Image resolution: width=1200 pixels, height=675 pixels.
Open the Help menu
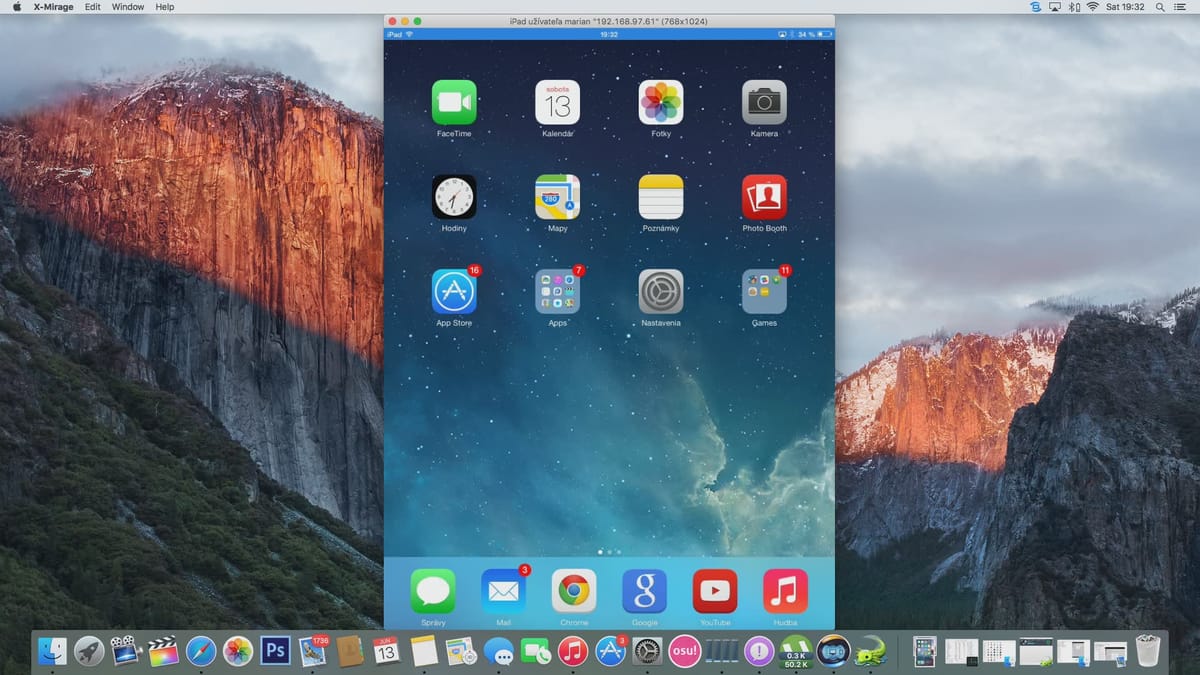pyautogui.click(x=165, y=7)
